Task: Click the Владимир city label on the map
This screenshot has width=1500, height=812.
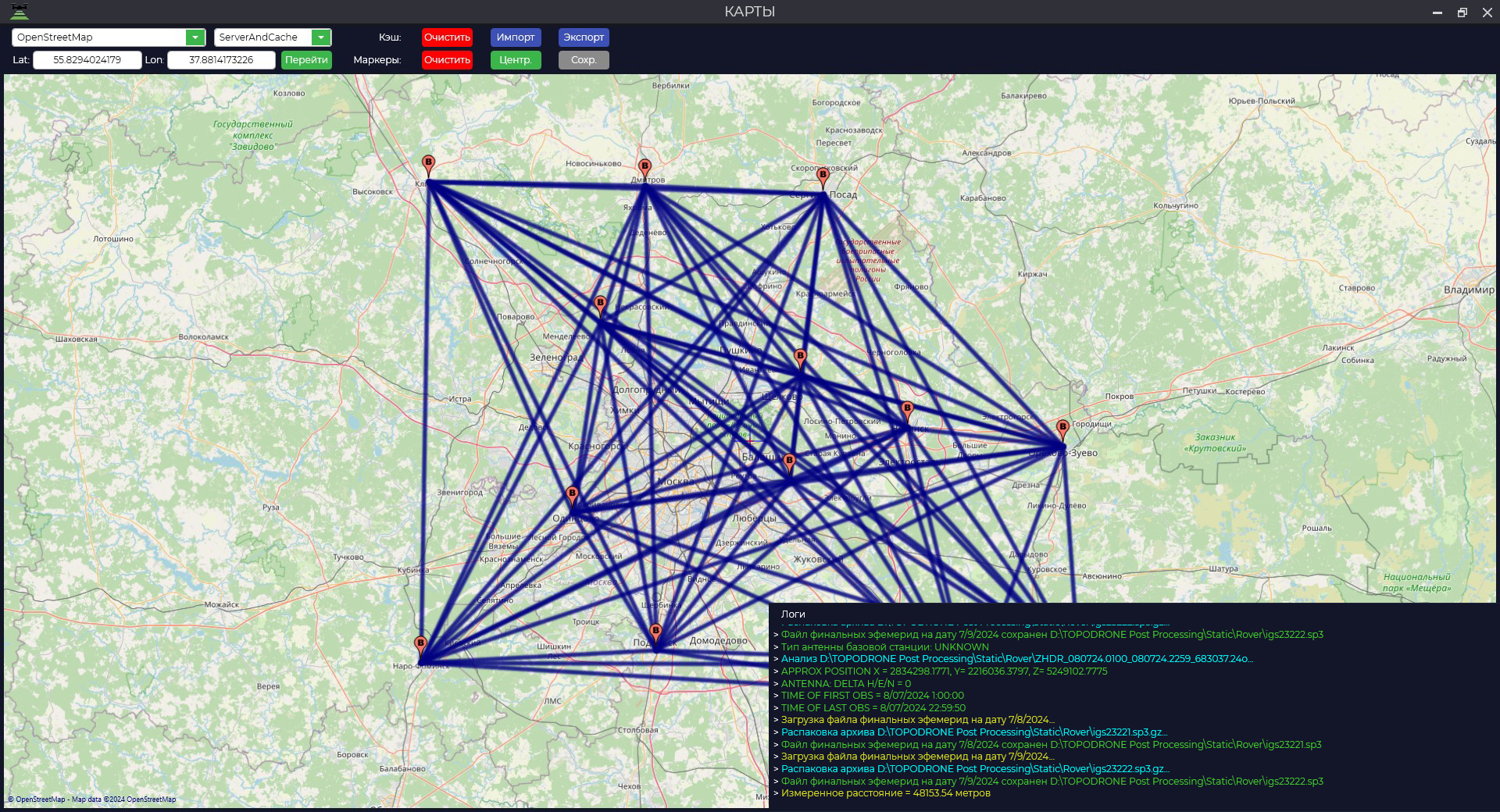Action: (1469, 290)
